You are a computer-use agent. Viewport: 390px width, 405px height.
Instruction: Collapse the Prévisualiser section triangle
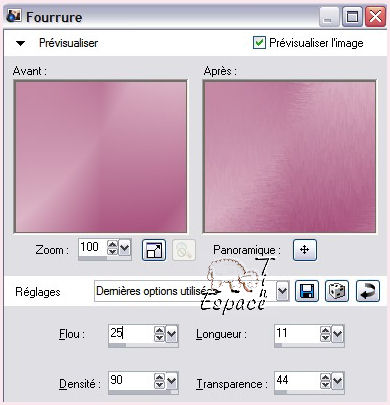click(x=21, y=43)
